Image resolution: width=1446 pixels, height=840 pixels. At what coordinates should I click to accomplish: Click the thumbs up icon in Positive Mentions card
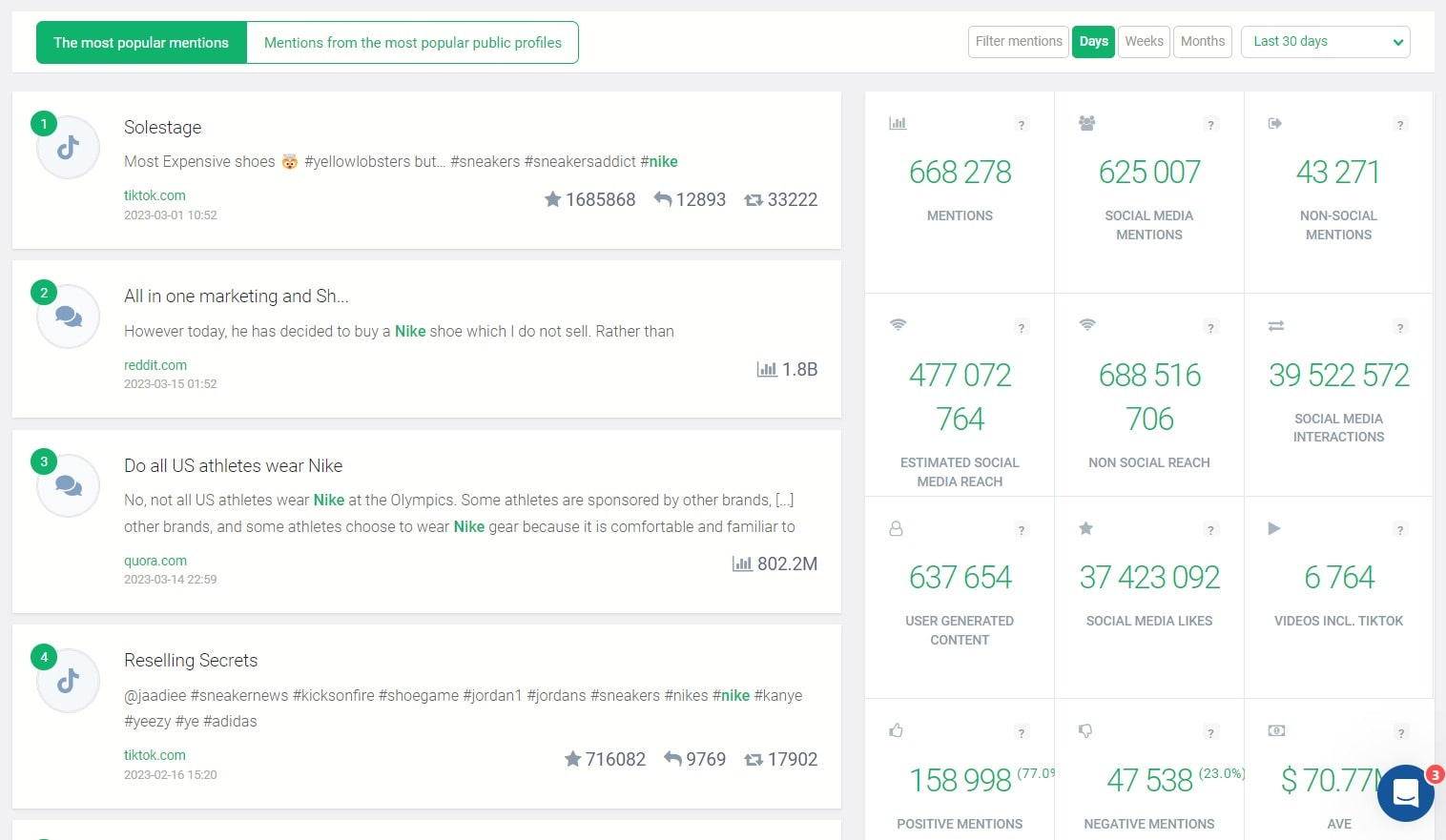coord(896,730)
